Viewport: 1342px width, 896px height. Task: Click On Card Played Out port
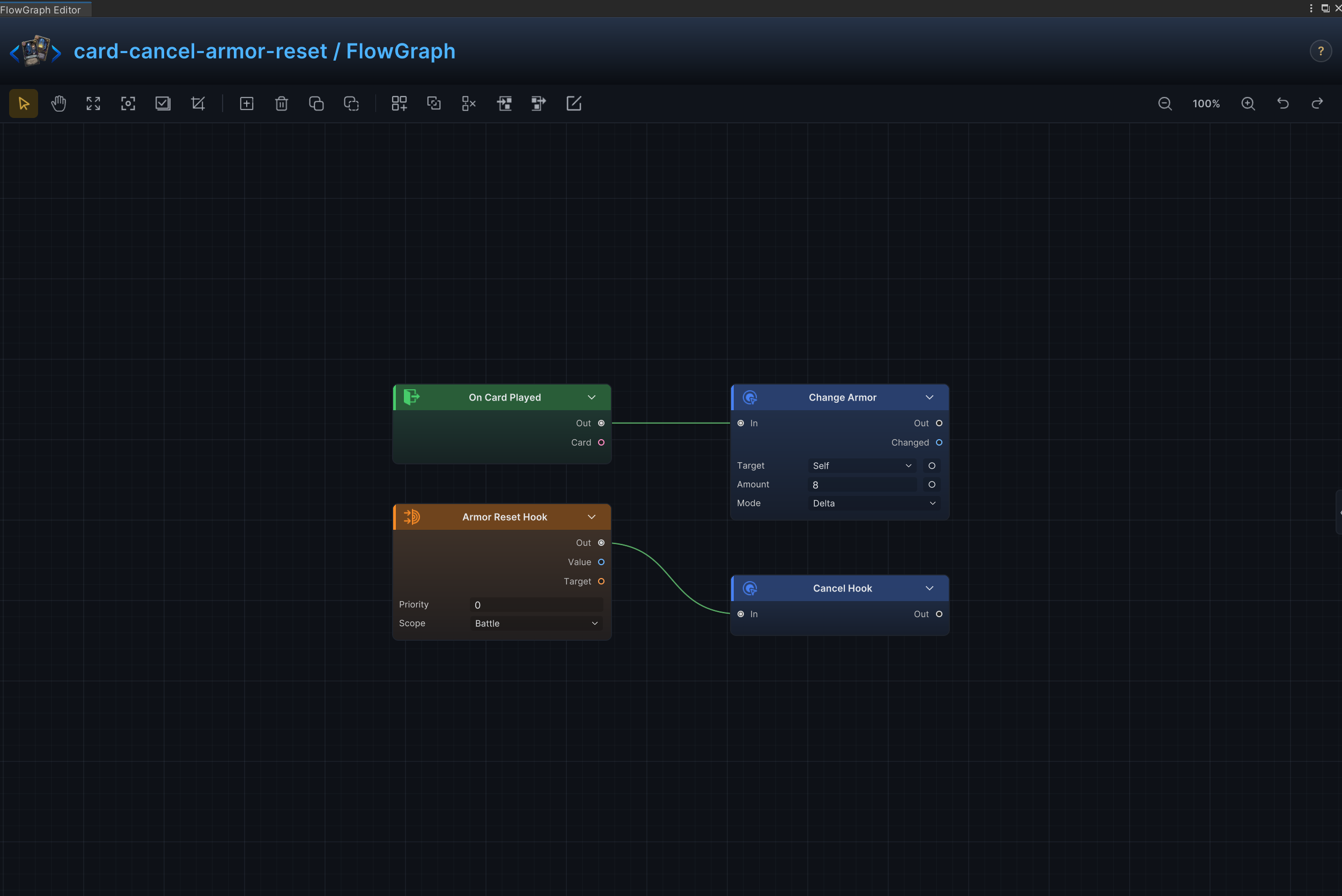coord(601,424)
